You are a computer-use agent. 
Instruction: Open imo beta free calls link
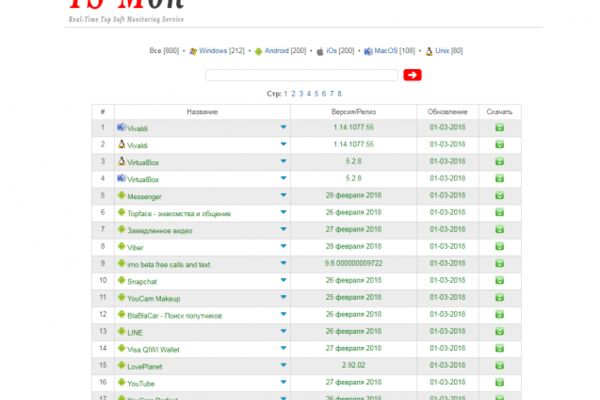click(x=168, y=264)
